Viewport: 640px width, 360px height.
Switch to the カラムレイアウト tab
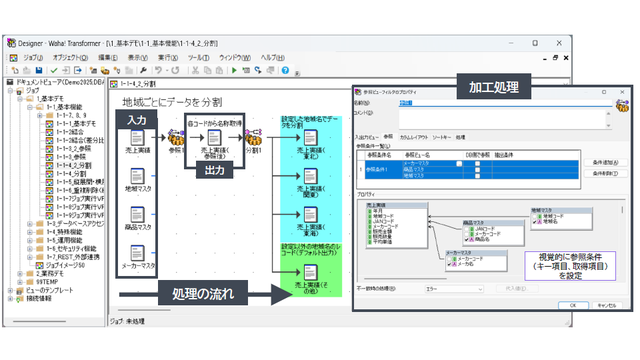point(413,137)
